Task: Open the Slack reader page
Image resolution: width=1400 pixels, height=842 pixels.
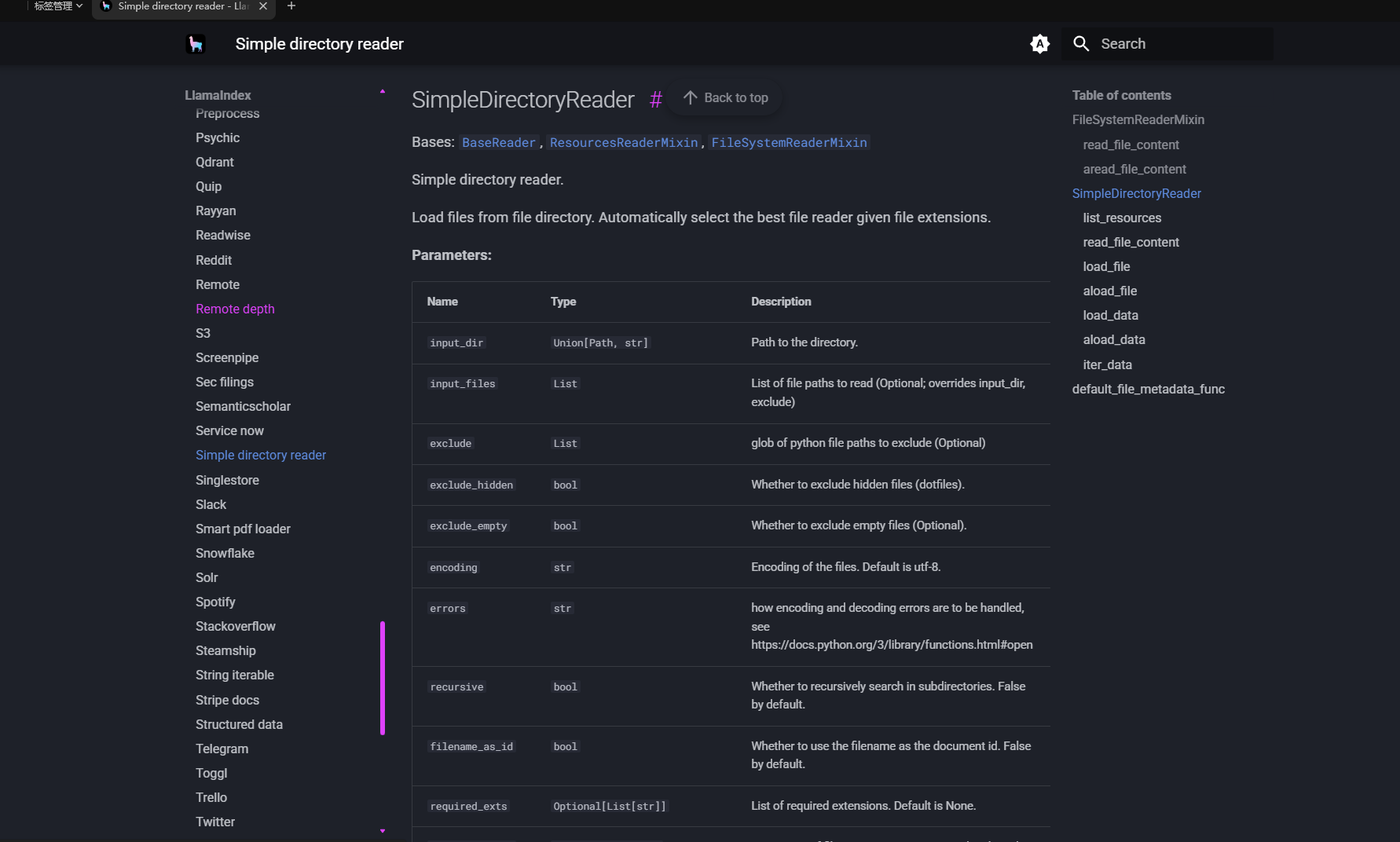Action: (211, 504)
